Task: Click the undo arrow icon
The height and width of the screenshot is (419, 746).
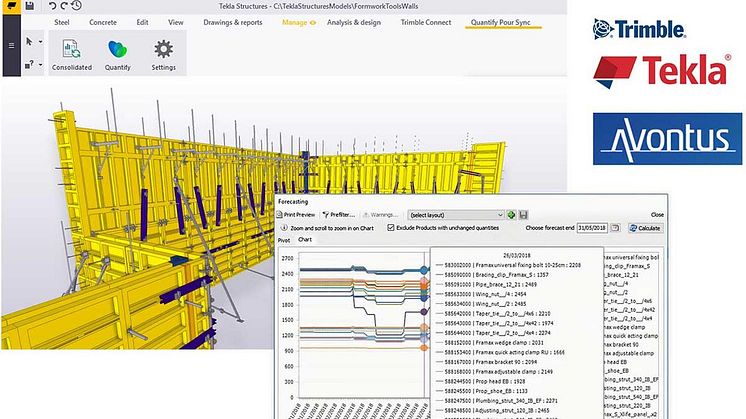Action: click(50, 6)
